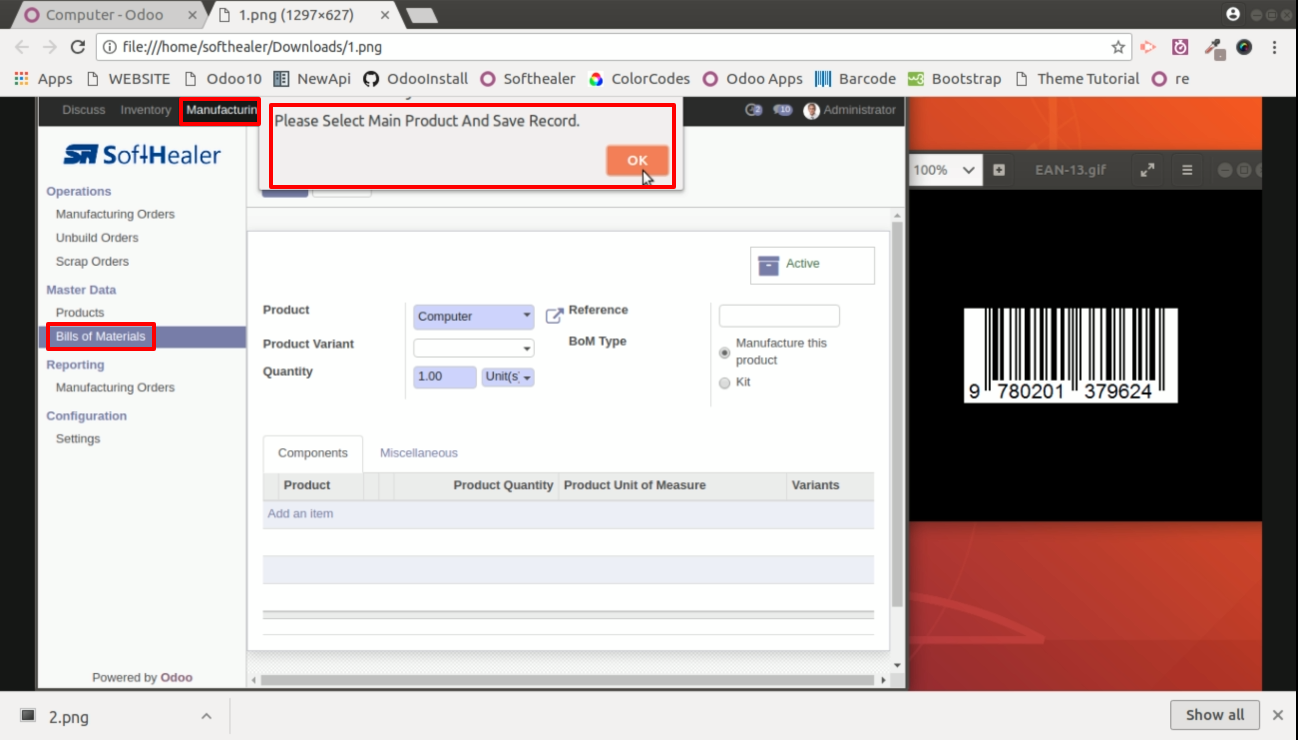1298x740 pixels.
Task: Click the Administrator avatar picture
Action: point(811,110)
